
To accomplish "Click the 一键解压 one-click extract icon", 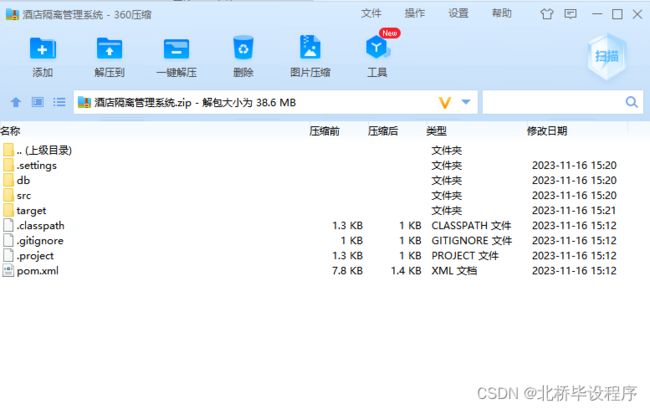I will pyautogui.click(x=177, y=49).
